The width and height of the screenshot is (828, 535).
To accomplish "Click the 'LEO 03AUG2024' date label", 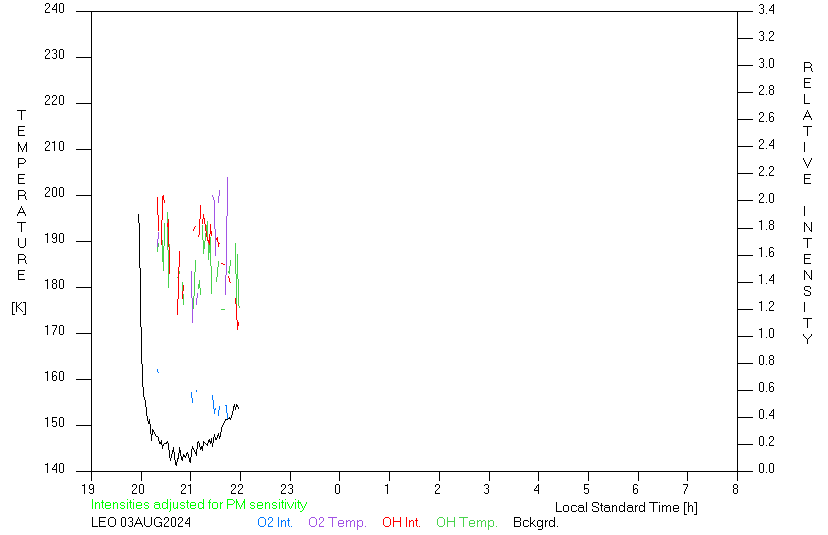I will [141, 522].
